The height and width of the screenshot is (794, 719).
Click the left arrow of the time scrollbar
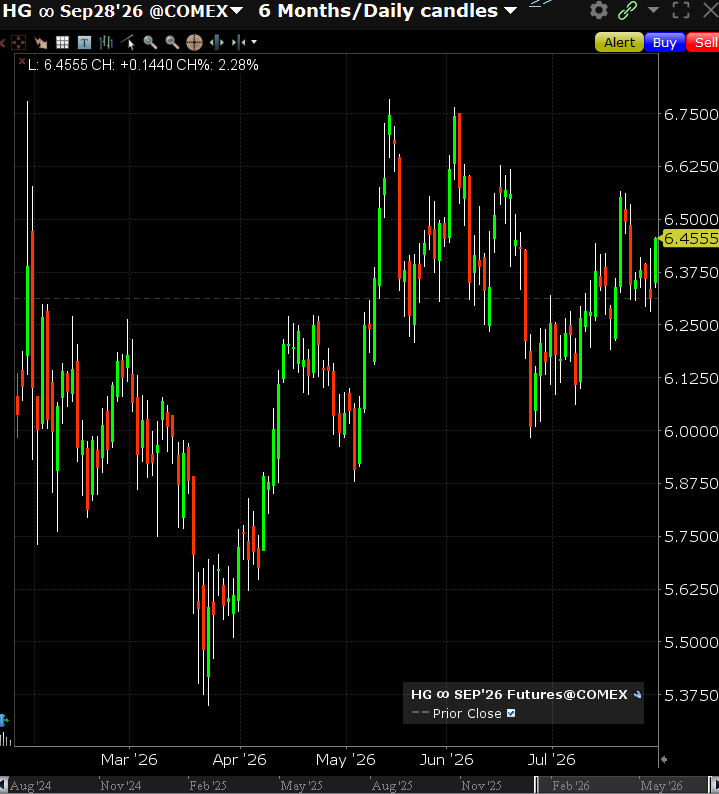click(x=4, y=785)
